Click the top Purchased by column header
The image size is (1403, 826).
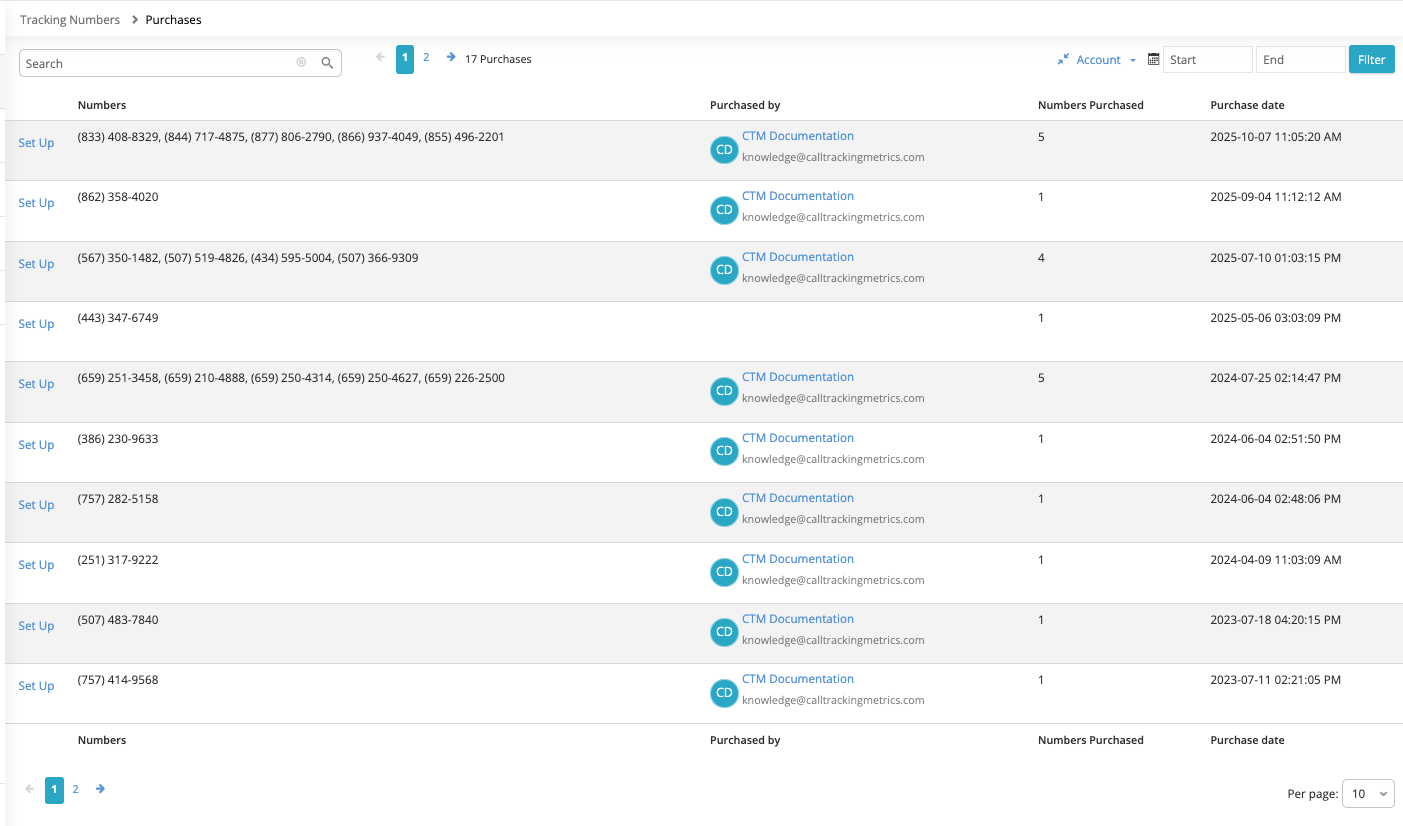(745, 105)
